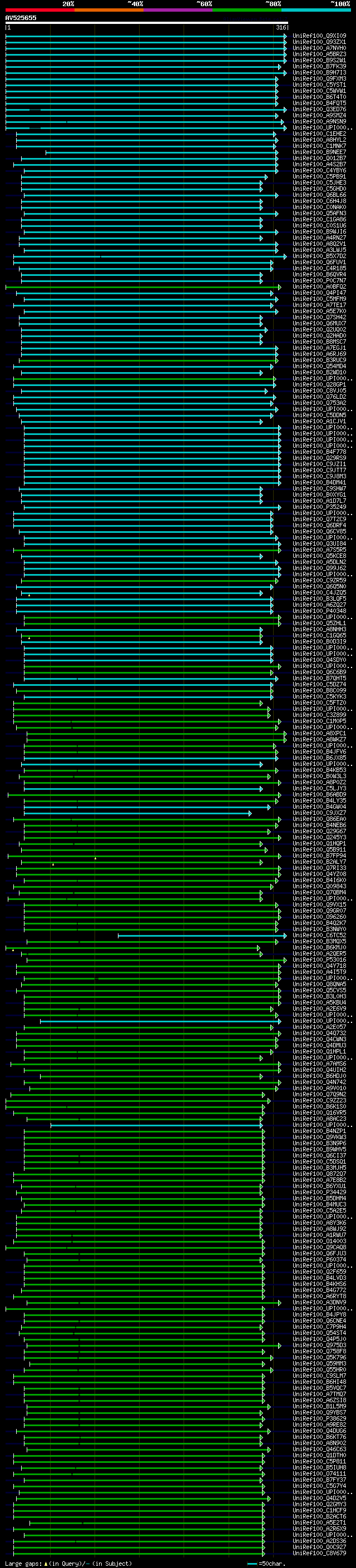Screen dimensions: 356x1568
Task: Open hit UniRef100_Q9XI09
Action: coord(319,36)
